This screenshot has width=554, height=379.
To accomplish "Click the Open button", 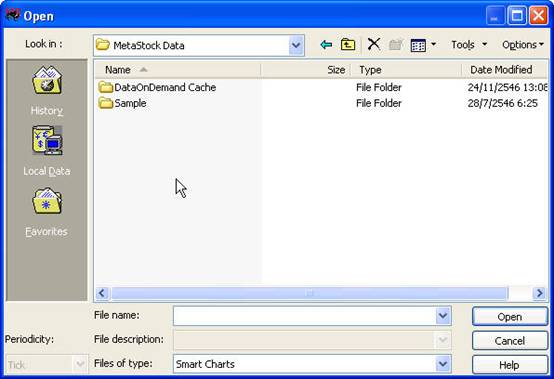I will pyautogui.click(x=510, y=316).
